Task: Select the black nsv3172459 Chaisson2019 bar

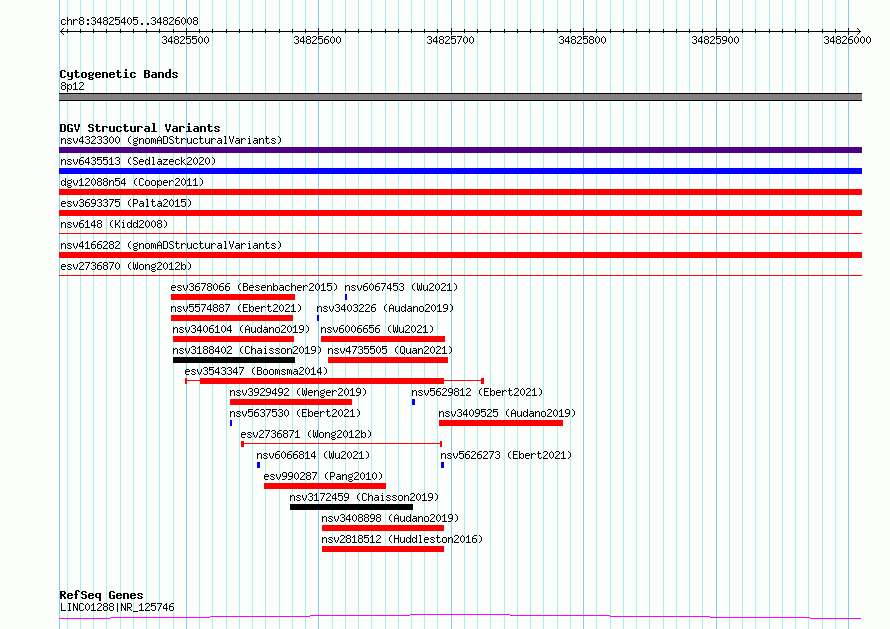Action: [x=351, y=507]
